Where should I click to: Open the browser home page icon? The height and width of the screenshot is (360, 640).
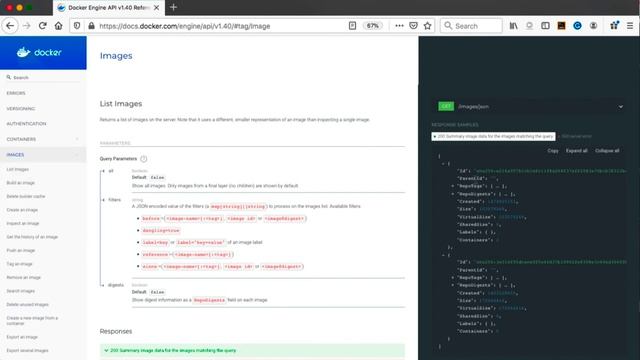tap(58, 26)
